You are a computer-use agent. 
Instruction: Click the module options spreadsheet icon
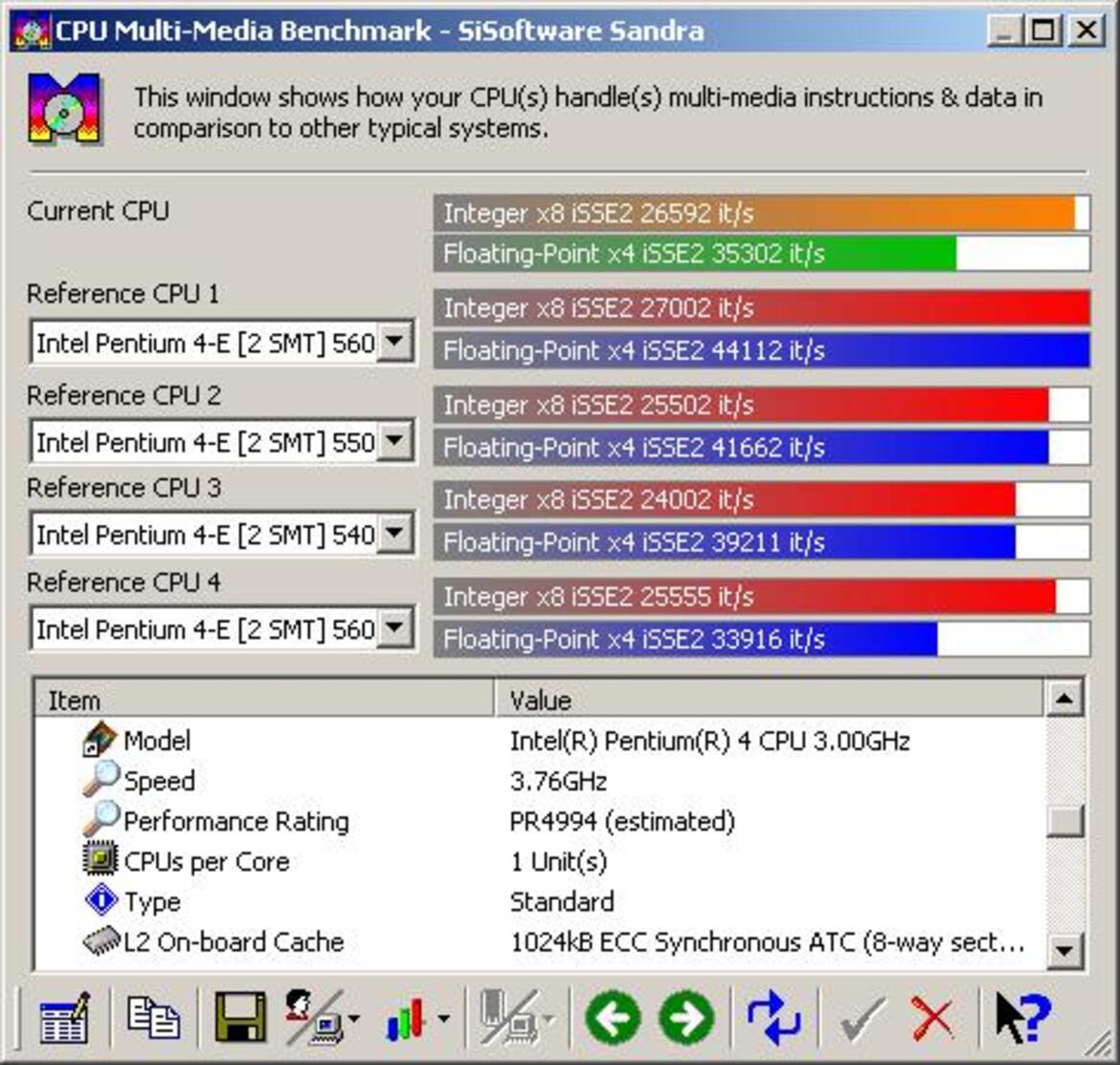64,1017
